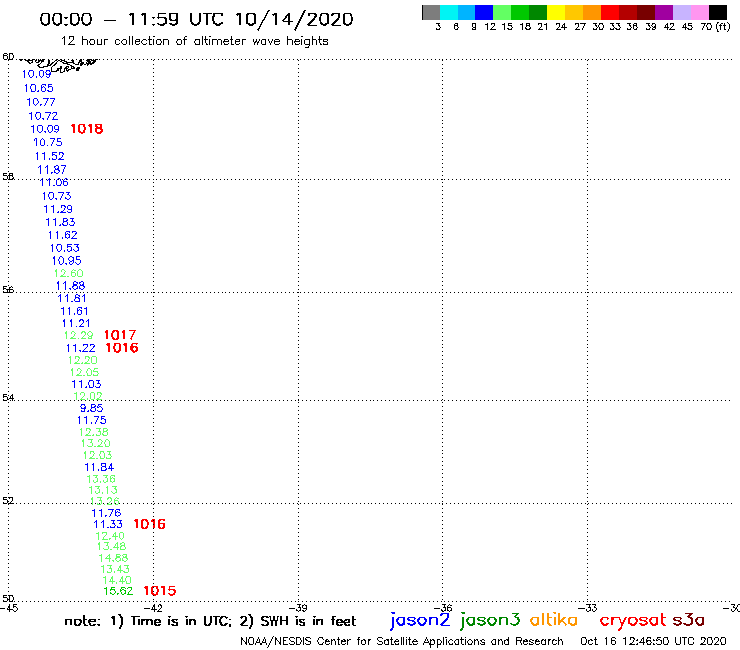The height and width of the screenshot is (650, 740).
Task: Click the wave height value 11.84
Action: pos(99,467)
